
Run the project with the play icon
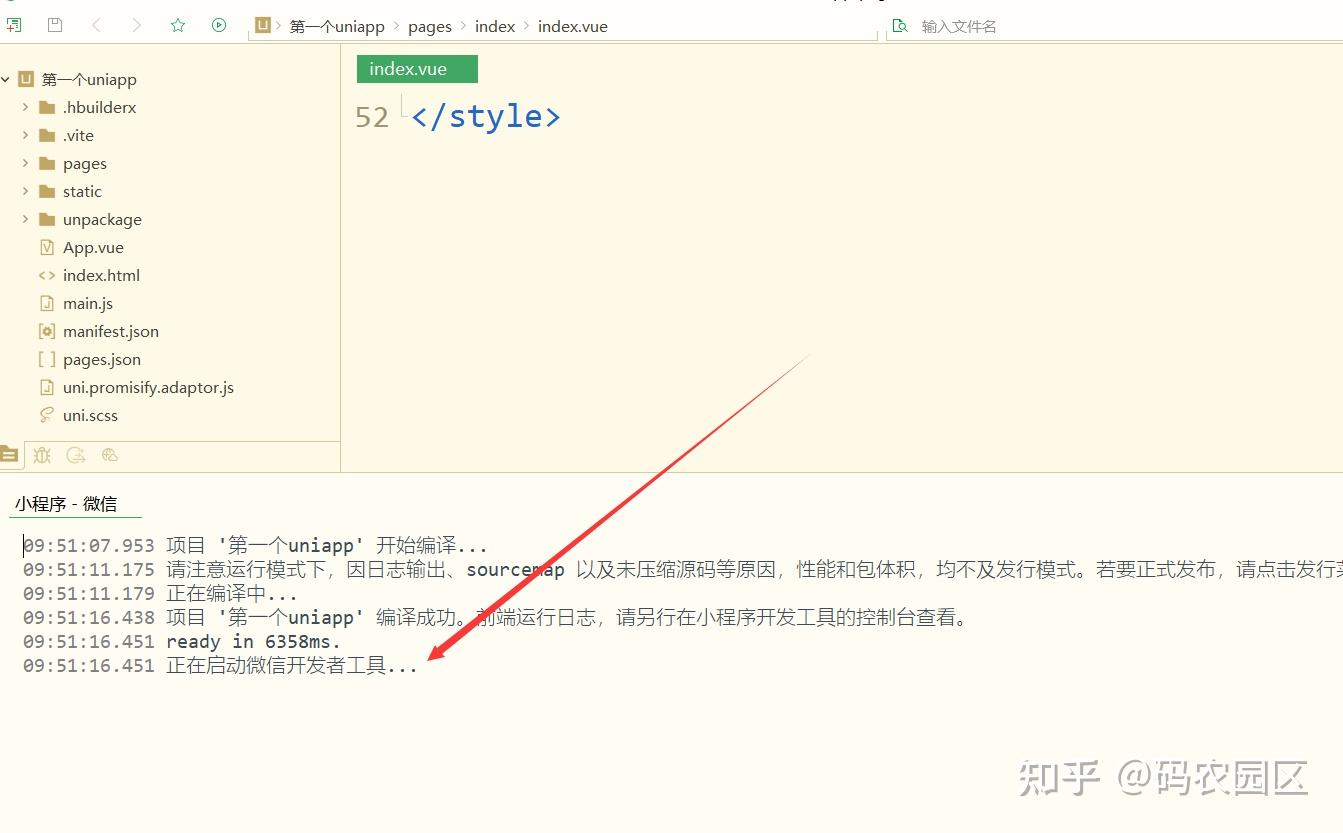coord(218,24)
